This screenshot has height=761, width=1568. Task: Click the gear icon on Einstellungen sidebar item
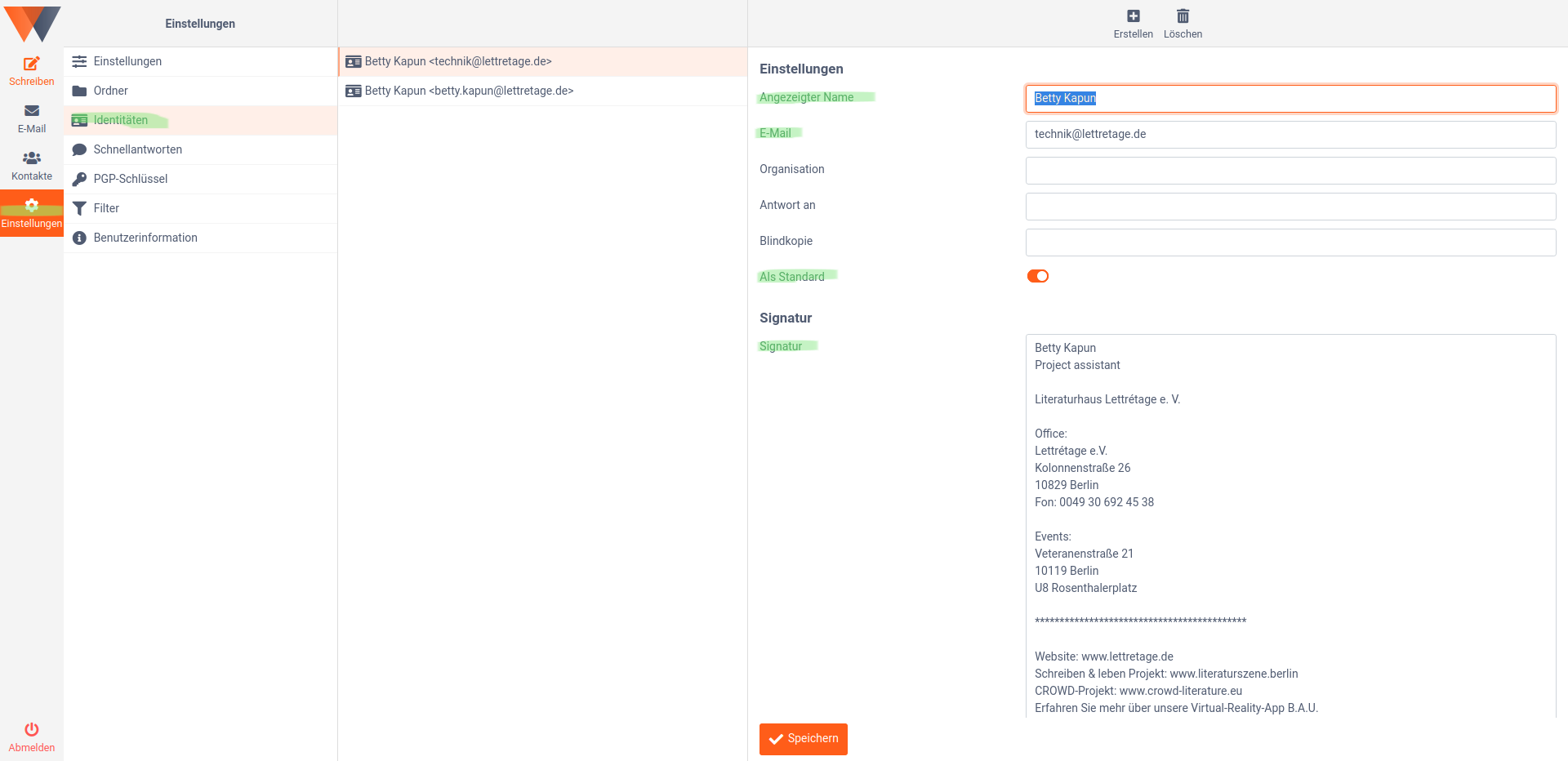click(x=31, y=205)
